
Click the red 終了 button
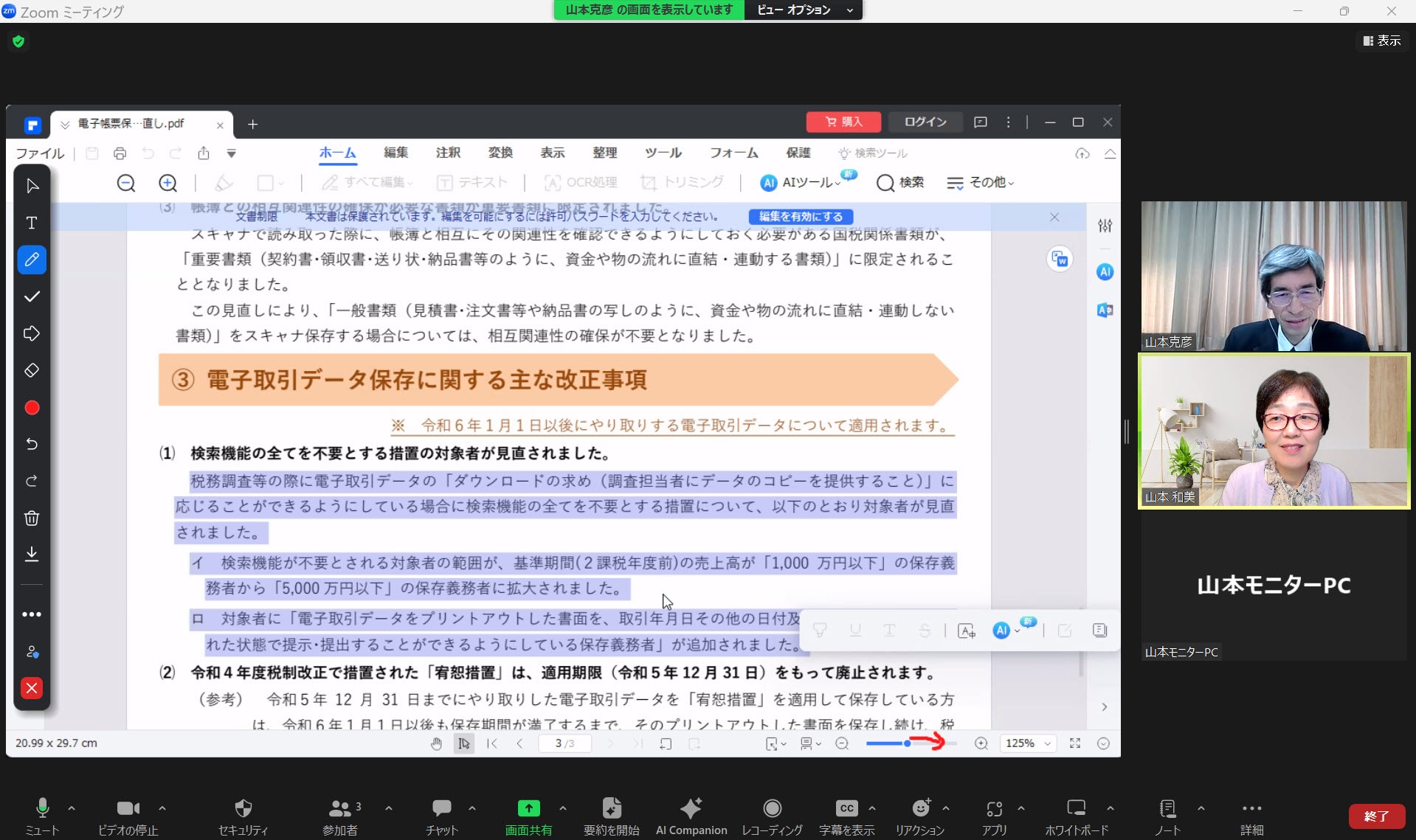pos(1375,816)
